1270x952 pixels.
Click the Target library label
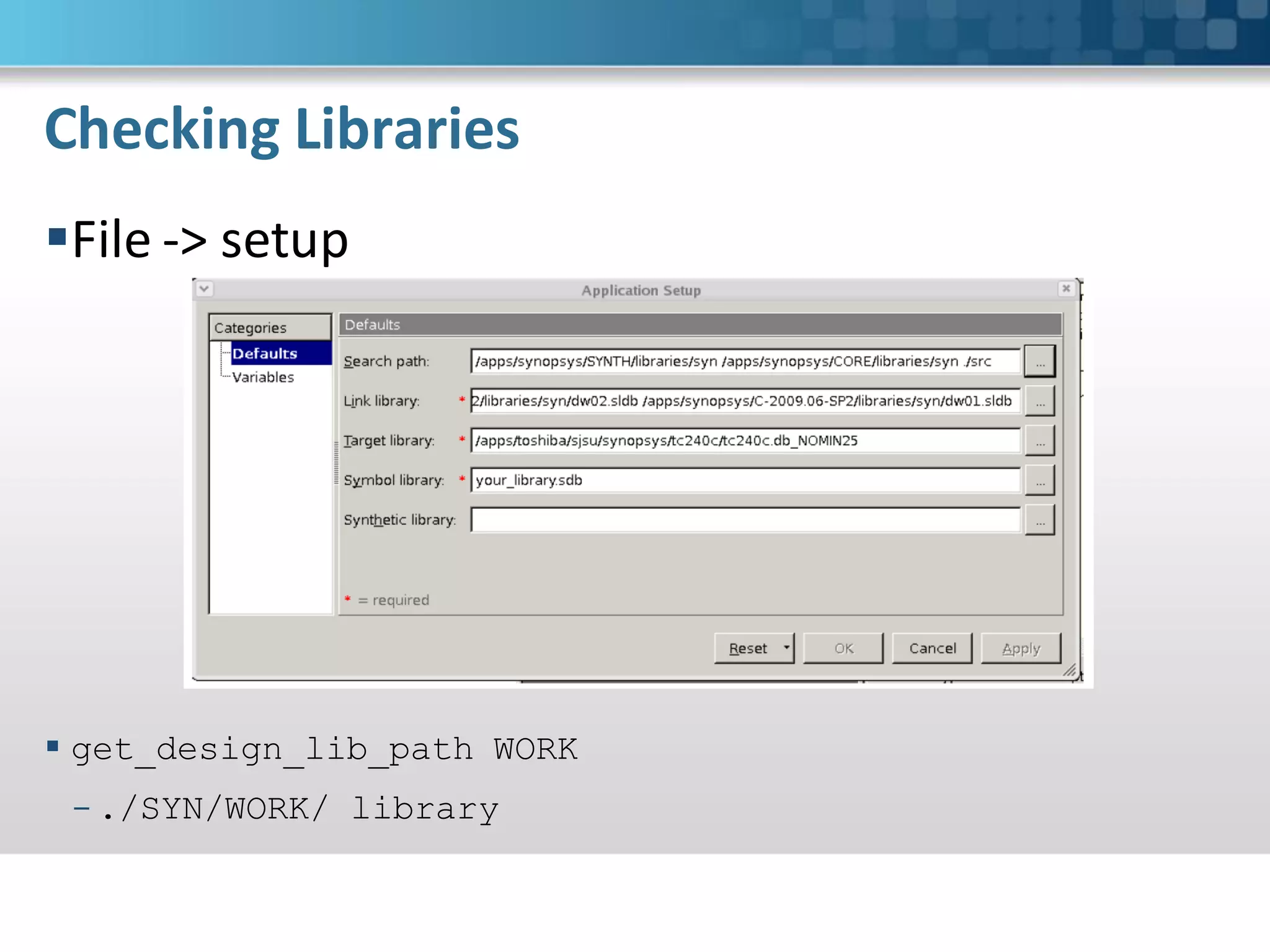click(x=389, y=441)
